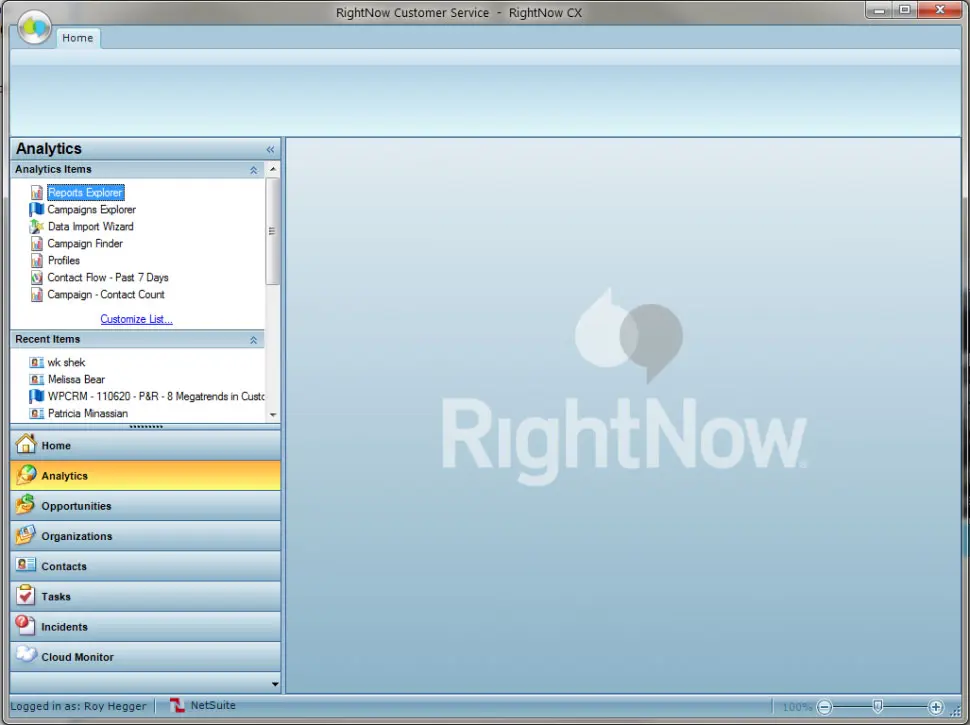Collapse the Analytics Items section

(x=254, y=170)
